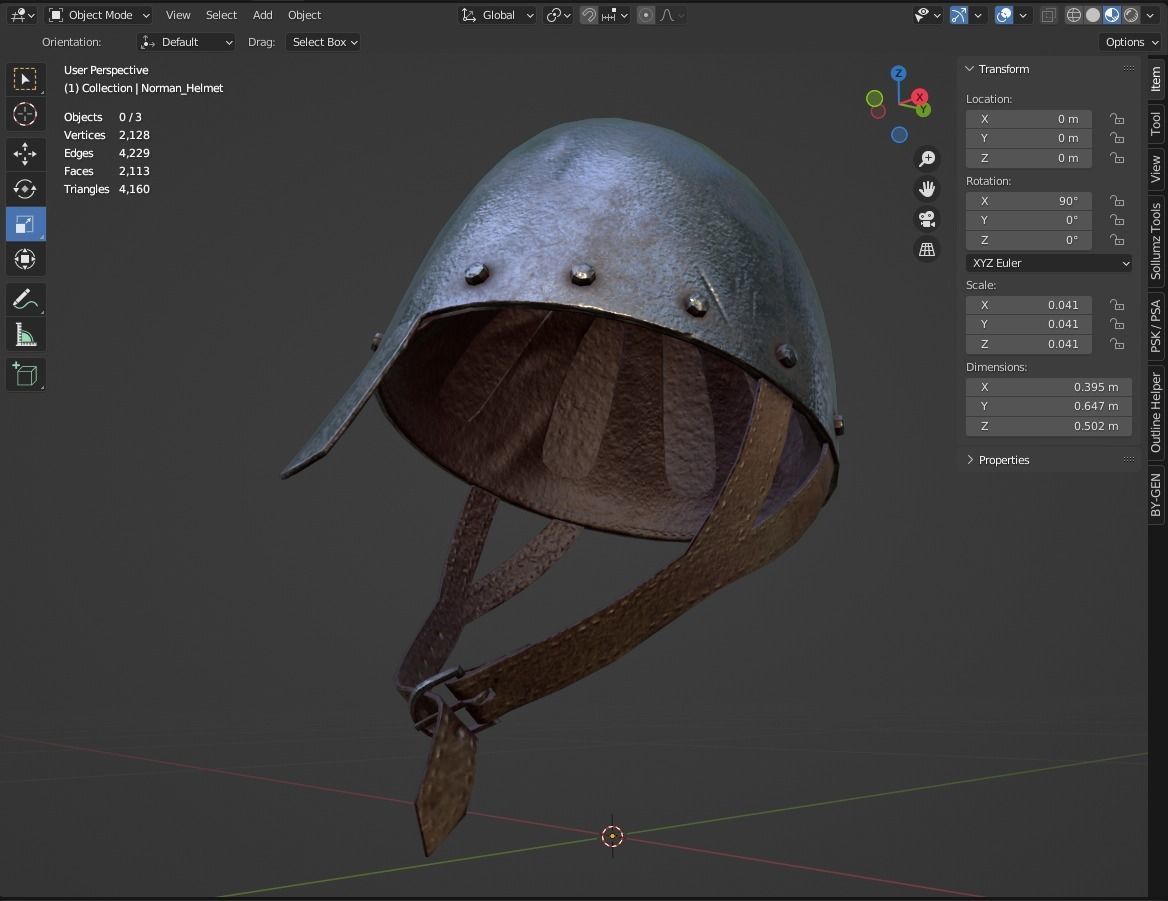This screenshot has height=901, width=1168.
Task: Open the XYZ Euler rotation mode dropdown
Action: coord(1049,263)
